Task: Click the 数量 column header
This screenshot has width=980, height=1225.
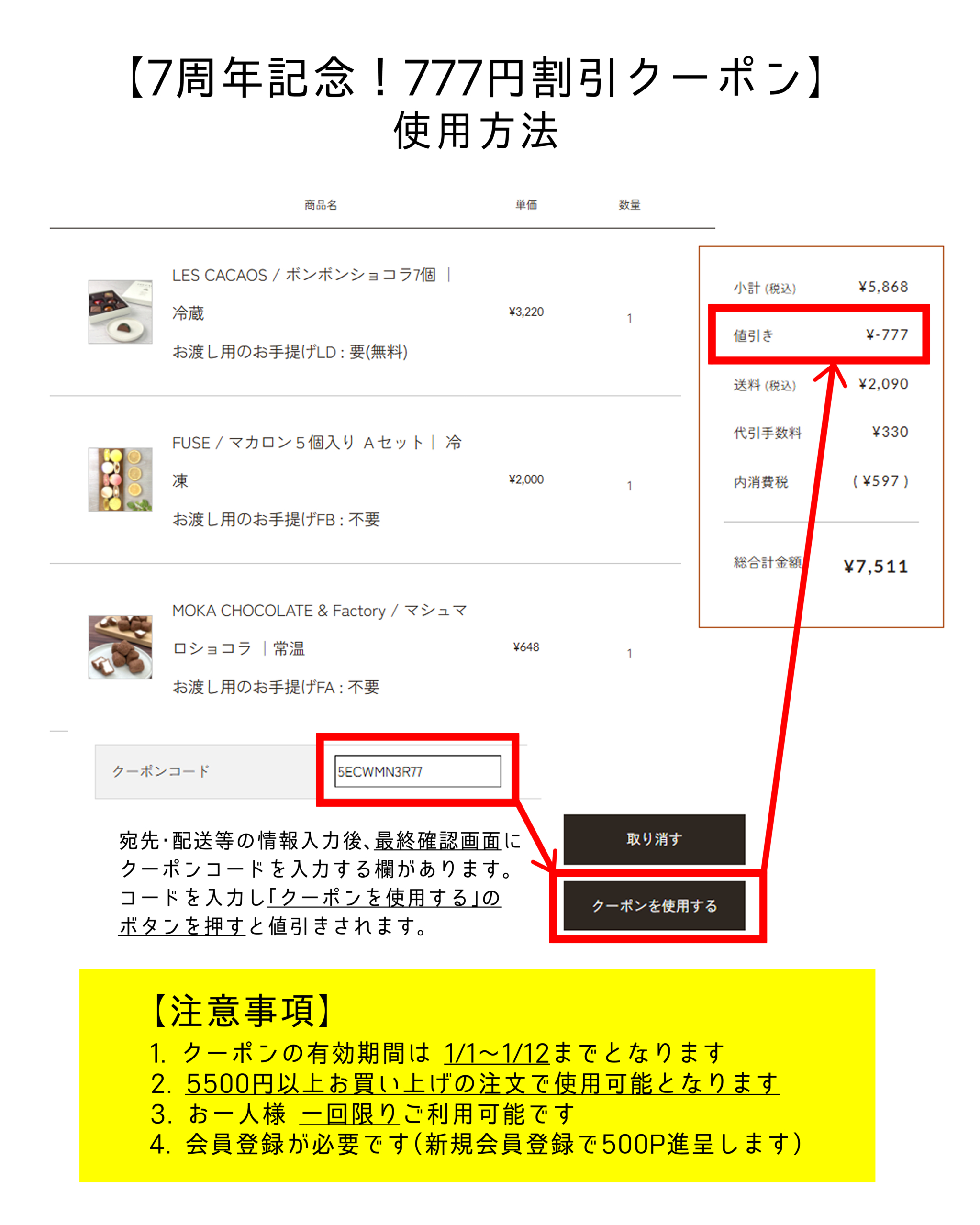Action: pyautogui.click(x=629, y=204)
